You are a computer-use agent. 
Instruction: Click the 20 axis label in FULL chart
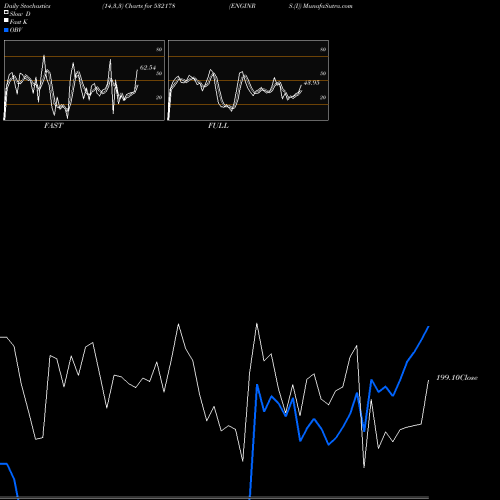[x=323, y=97]
